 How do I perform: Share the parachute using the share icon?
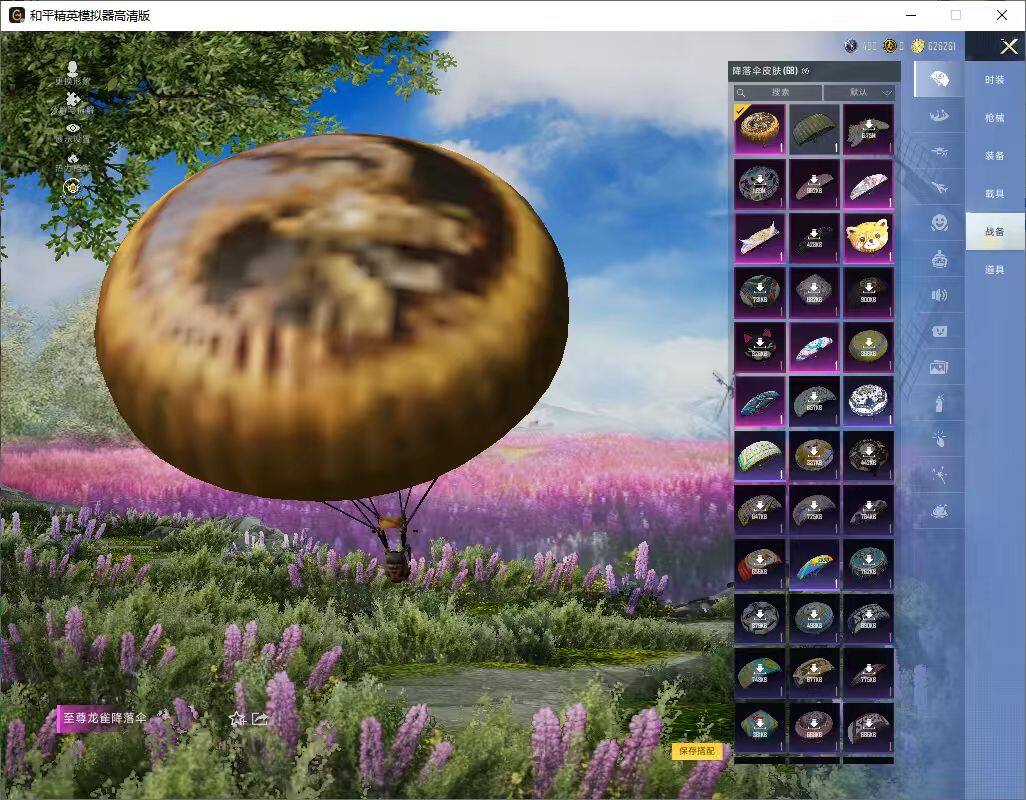260,719
